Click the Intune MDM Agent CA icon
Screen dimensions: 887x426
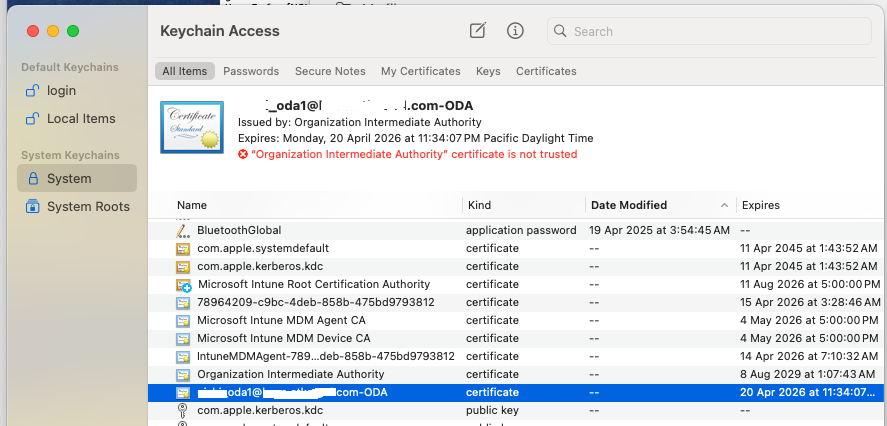point(182,321)
